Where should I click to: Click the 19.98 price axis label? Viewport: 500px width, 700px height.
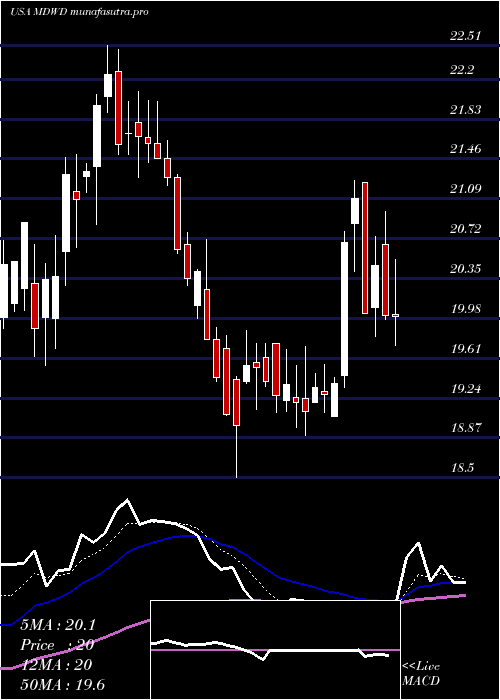click(465, 308)
